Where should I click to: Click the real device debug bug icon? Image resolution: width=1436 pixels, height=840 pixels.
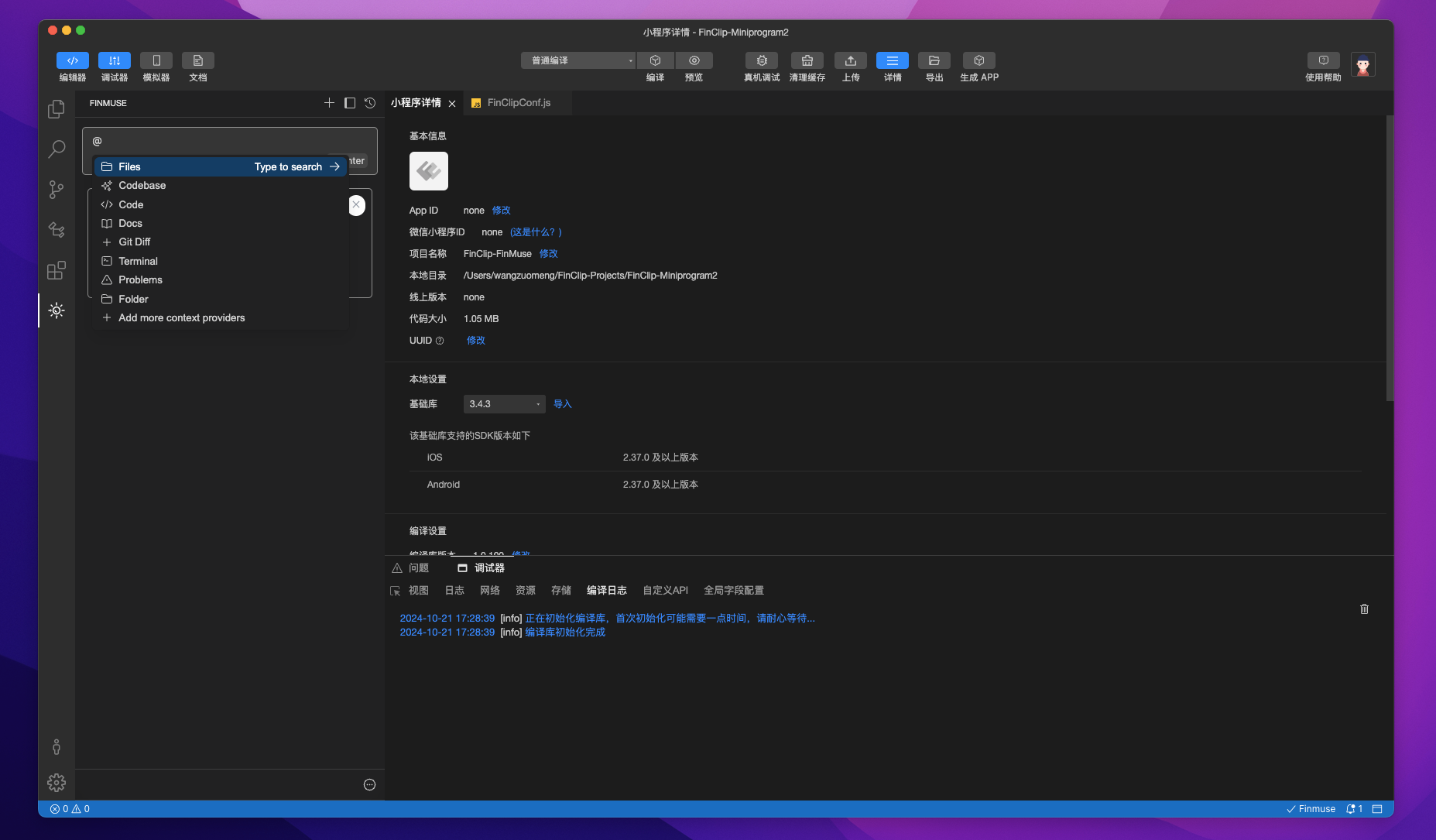[762, 60]
